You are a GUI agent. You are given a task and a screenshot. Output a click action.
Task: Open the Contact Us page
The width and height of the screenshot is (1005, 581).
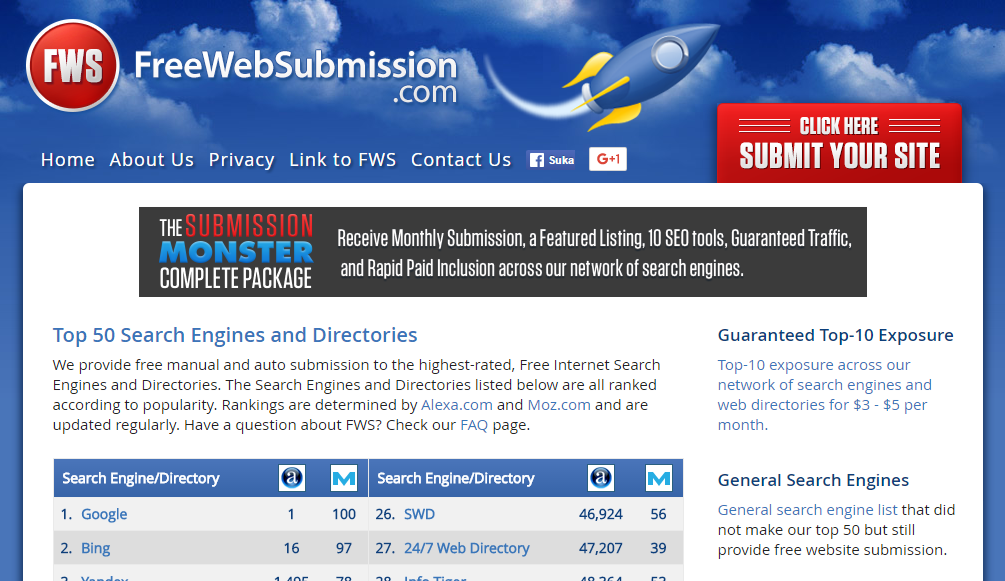(461, 160)
